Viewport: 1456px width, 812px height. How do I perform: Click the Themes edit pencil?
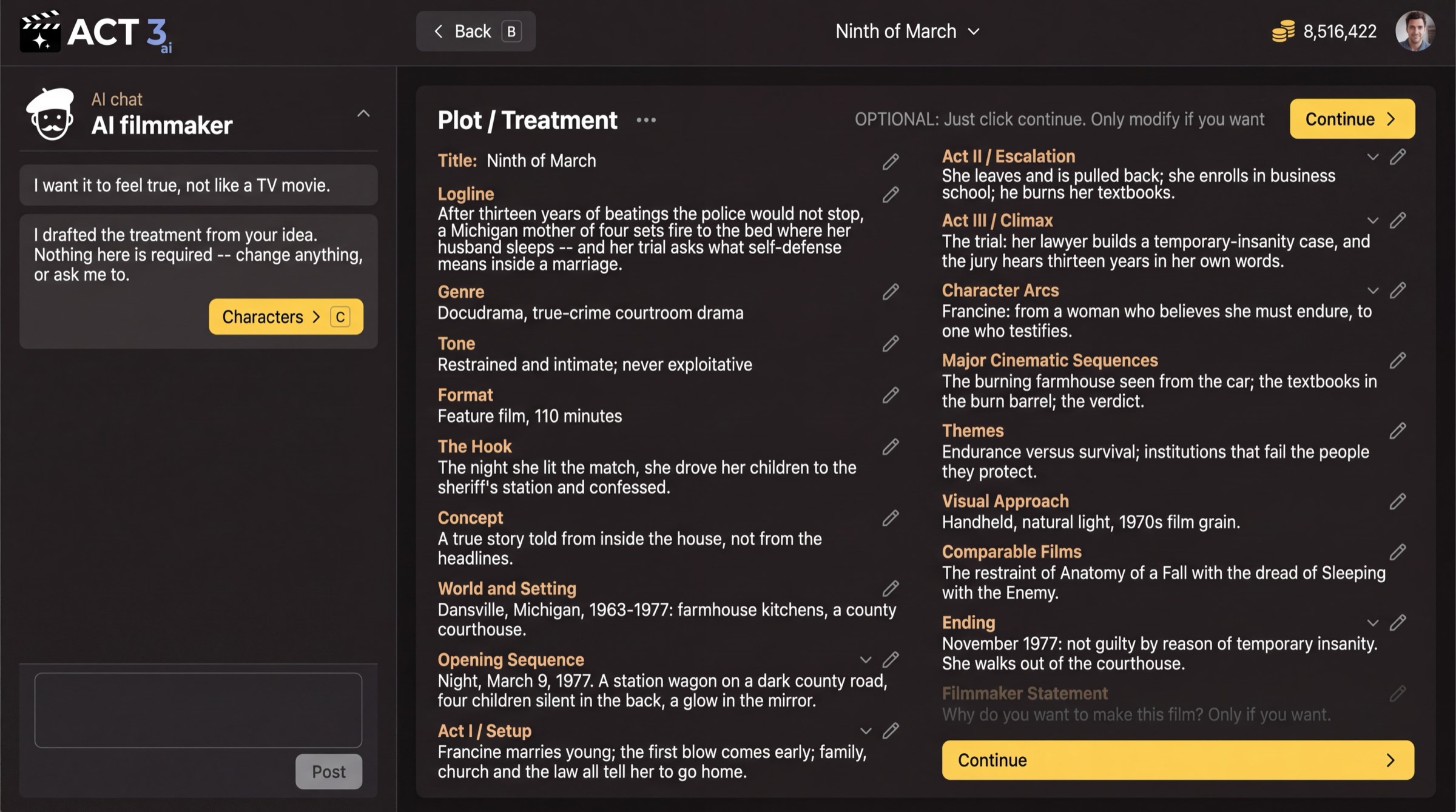point(1398,431)
